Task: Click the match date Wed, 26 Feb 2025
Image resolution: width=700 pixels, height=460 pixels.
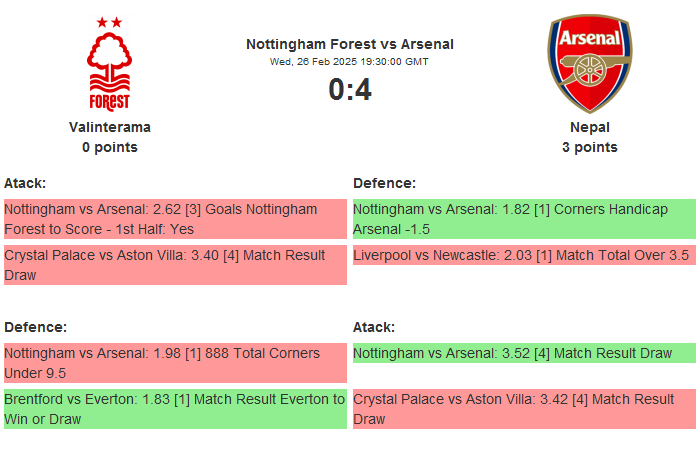Action: tap(349, 62)
